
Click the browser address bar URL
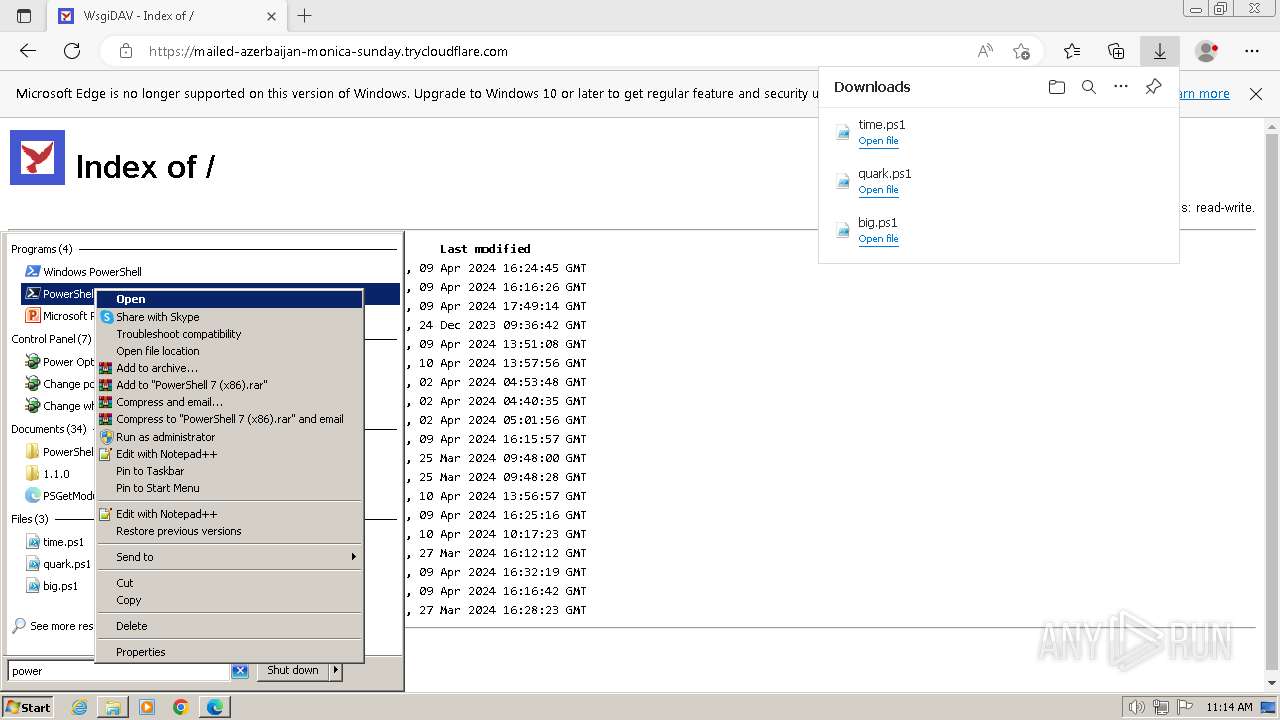[x=328, y=51]
